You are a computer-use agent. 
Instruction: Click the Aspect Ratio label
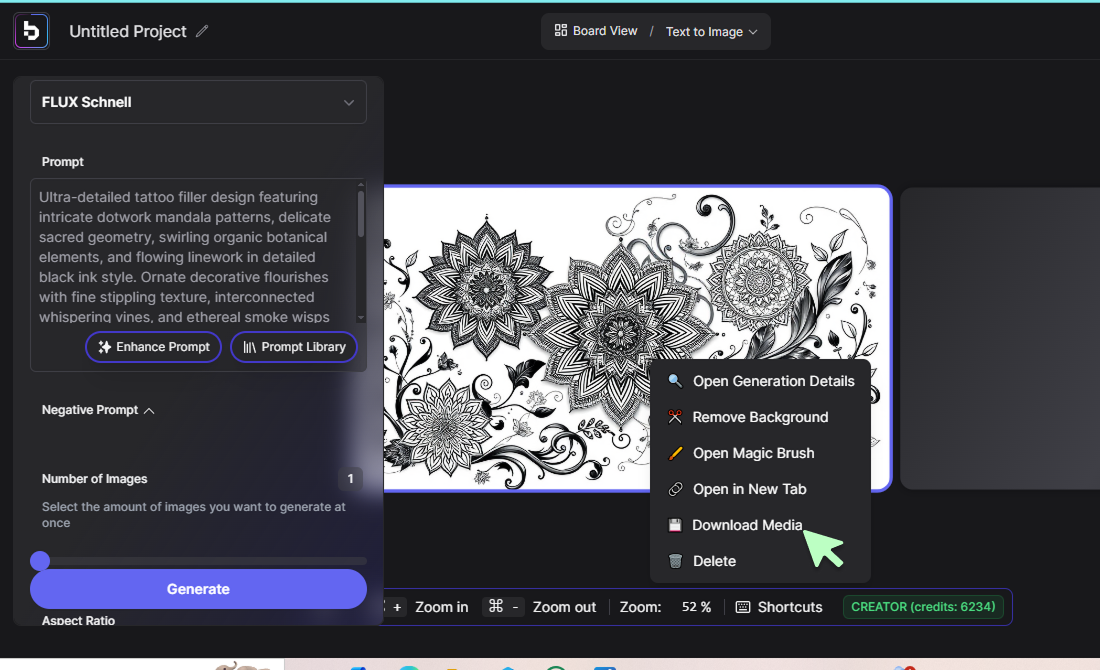[x=79, y=620]
